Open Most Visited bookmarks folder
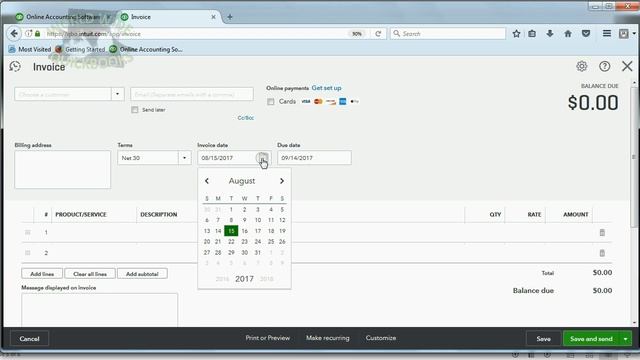This screenshot has height=360, width=640. (x=30, y=49)
